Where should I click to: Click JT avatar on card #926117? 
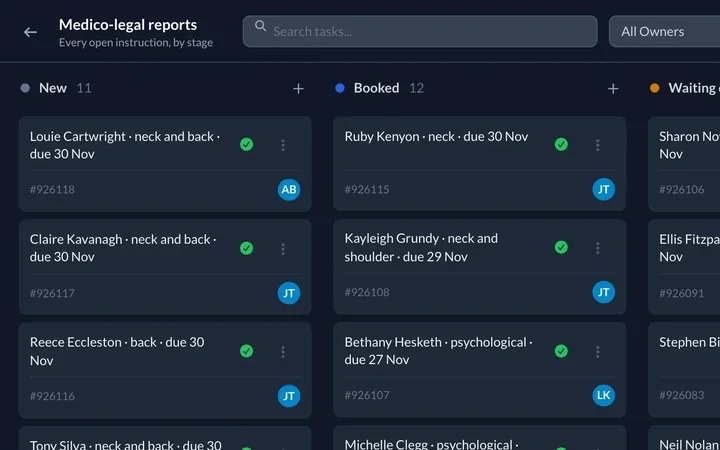coord(289,293)
